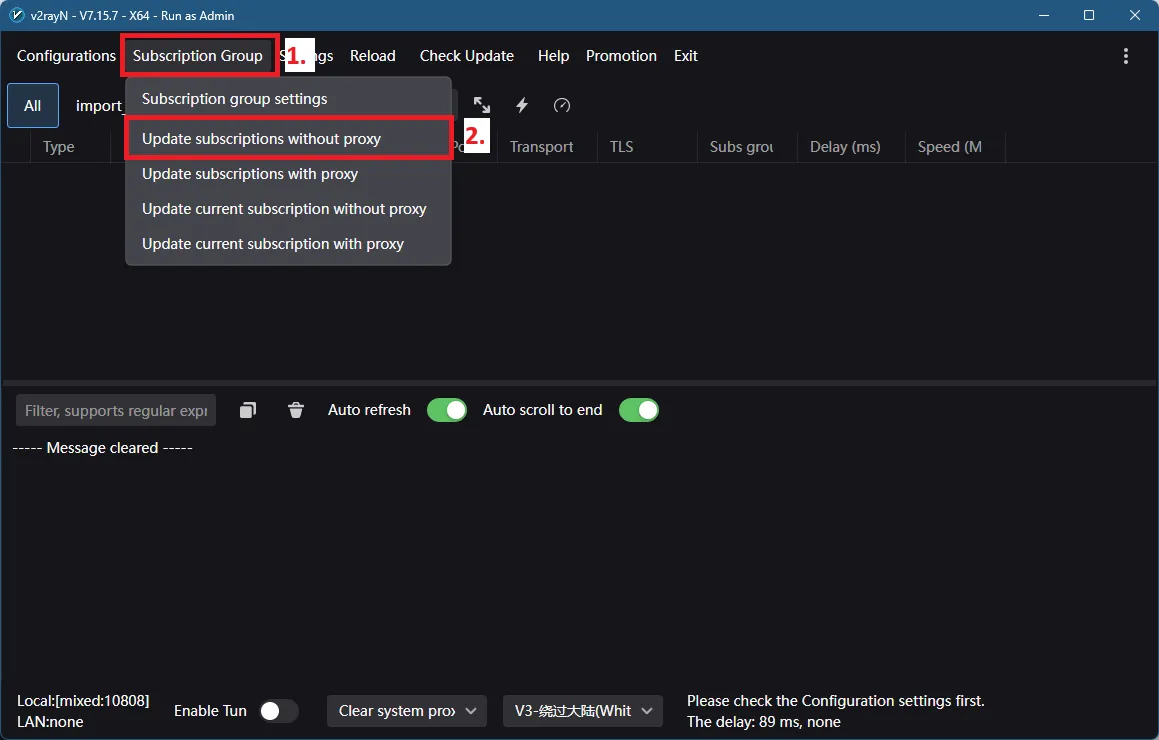Viewport: 1159px width, 740px height.
Task: Disable the Auto scroll to end switch
Action: (x=639, y=410)
